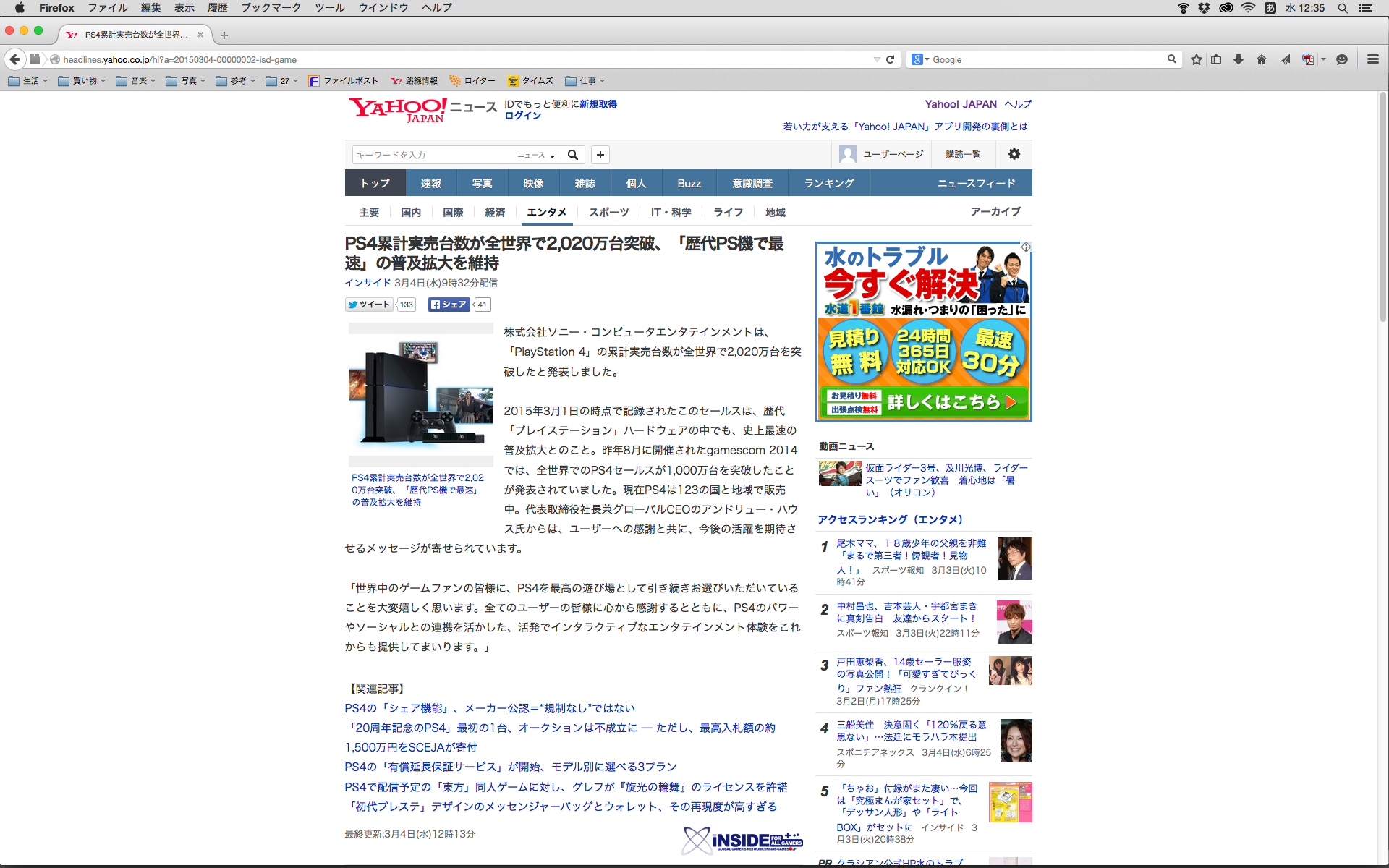
Task: Go to Firefox home icon
Action: [1262, 59]
